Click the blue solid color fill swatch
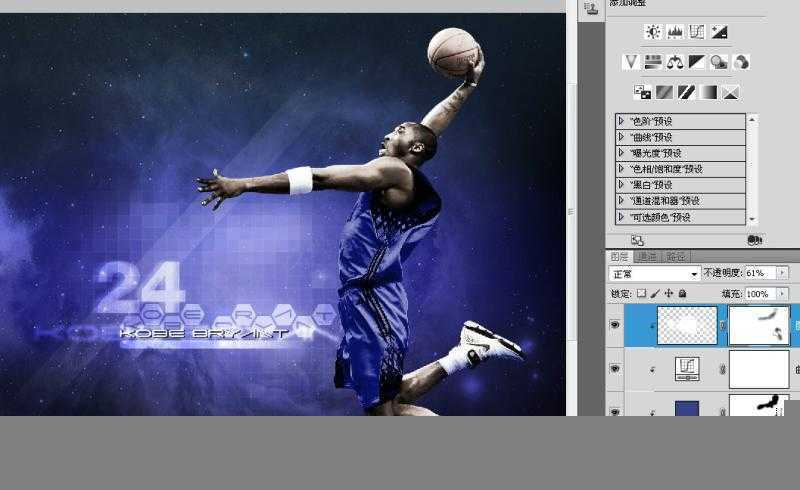Image resolution: width=800 pixels, height=490 pixels. pos(687,408)
